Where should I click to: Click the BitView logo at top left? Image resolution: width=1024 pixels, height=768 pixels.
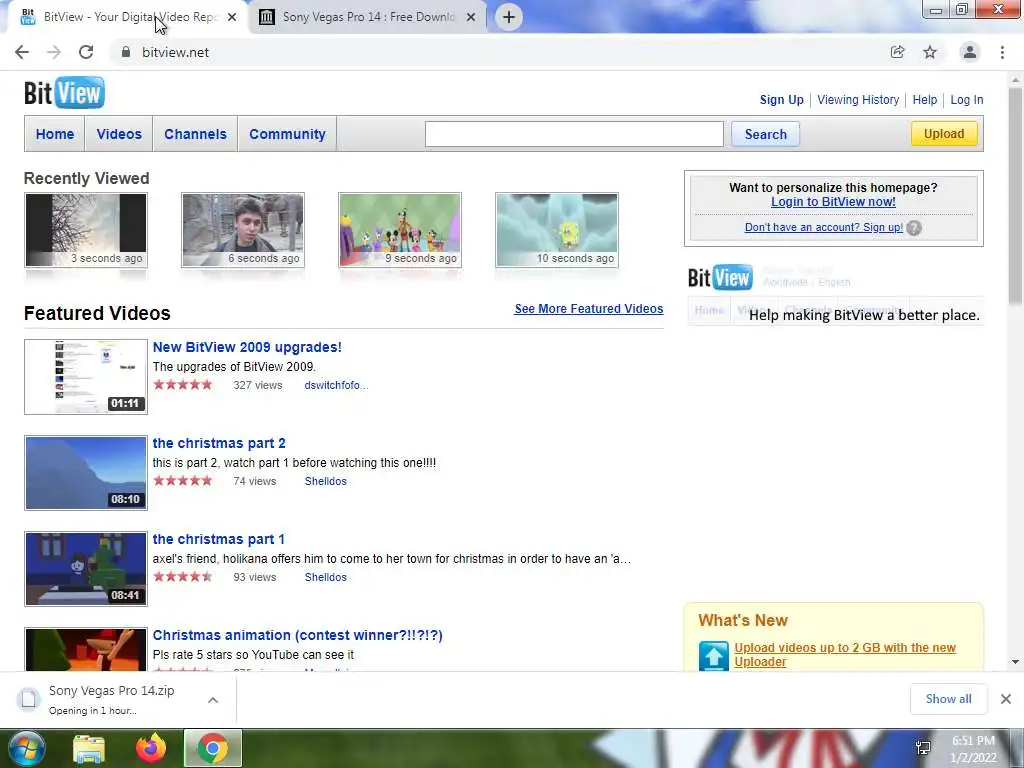[x=64, y=93]
